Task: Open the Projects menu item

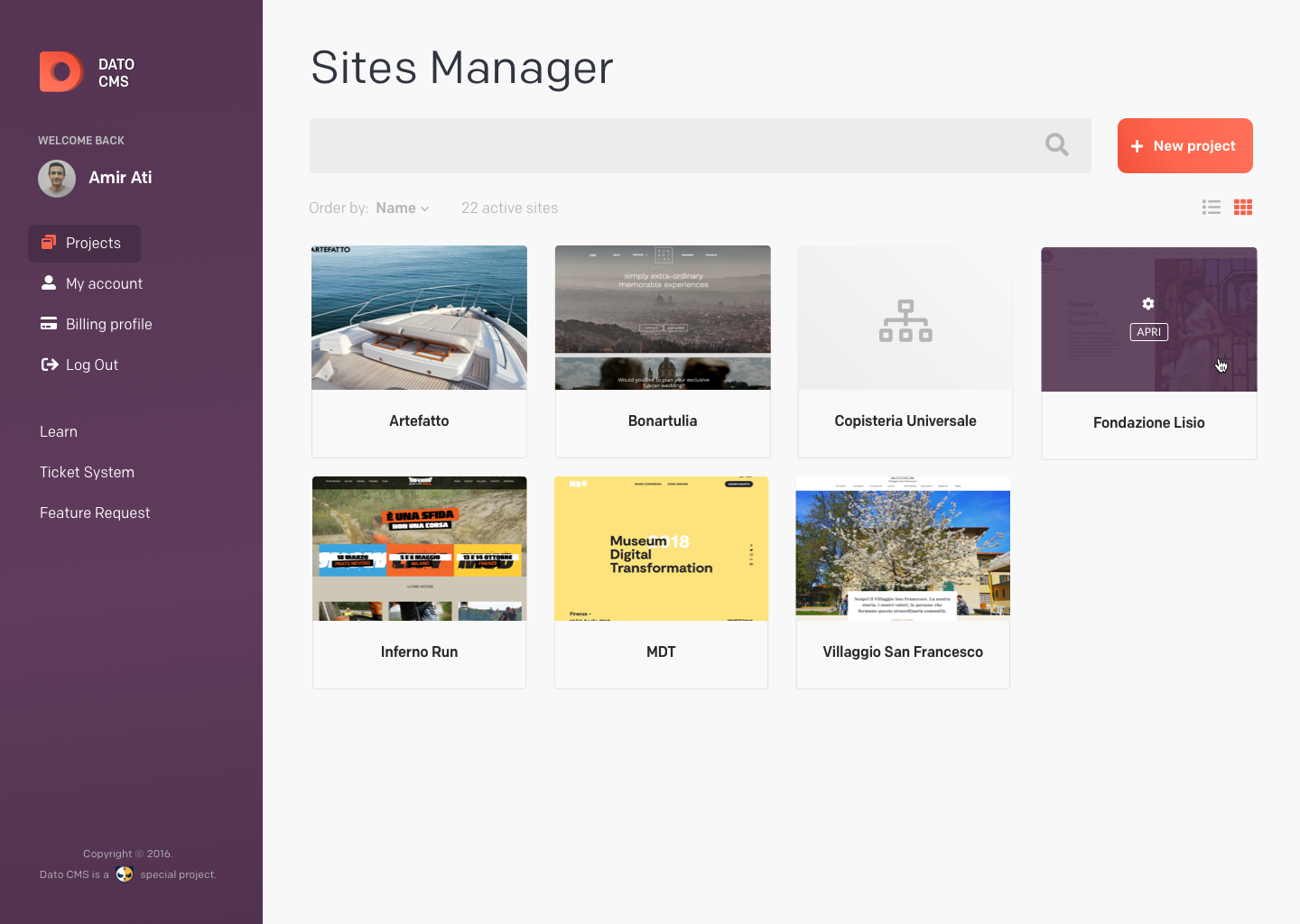Action: [x=85, y=244]
